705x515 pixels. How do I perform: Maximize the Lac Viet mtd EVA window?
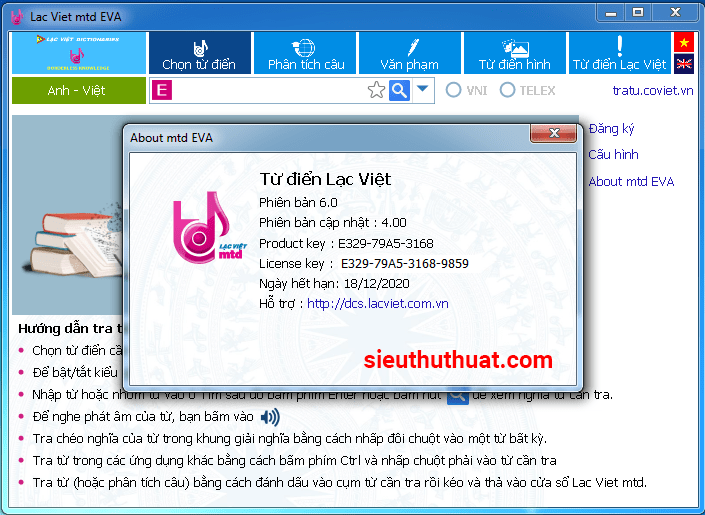(x=638, y=13)
